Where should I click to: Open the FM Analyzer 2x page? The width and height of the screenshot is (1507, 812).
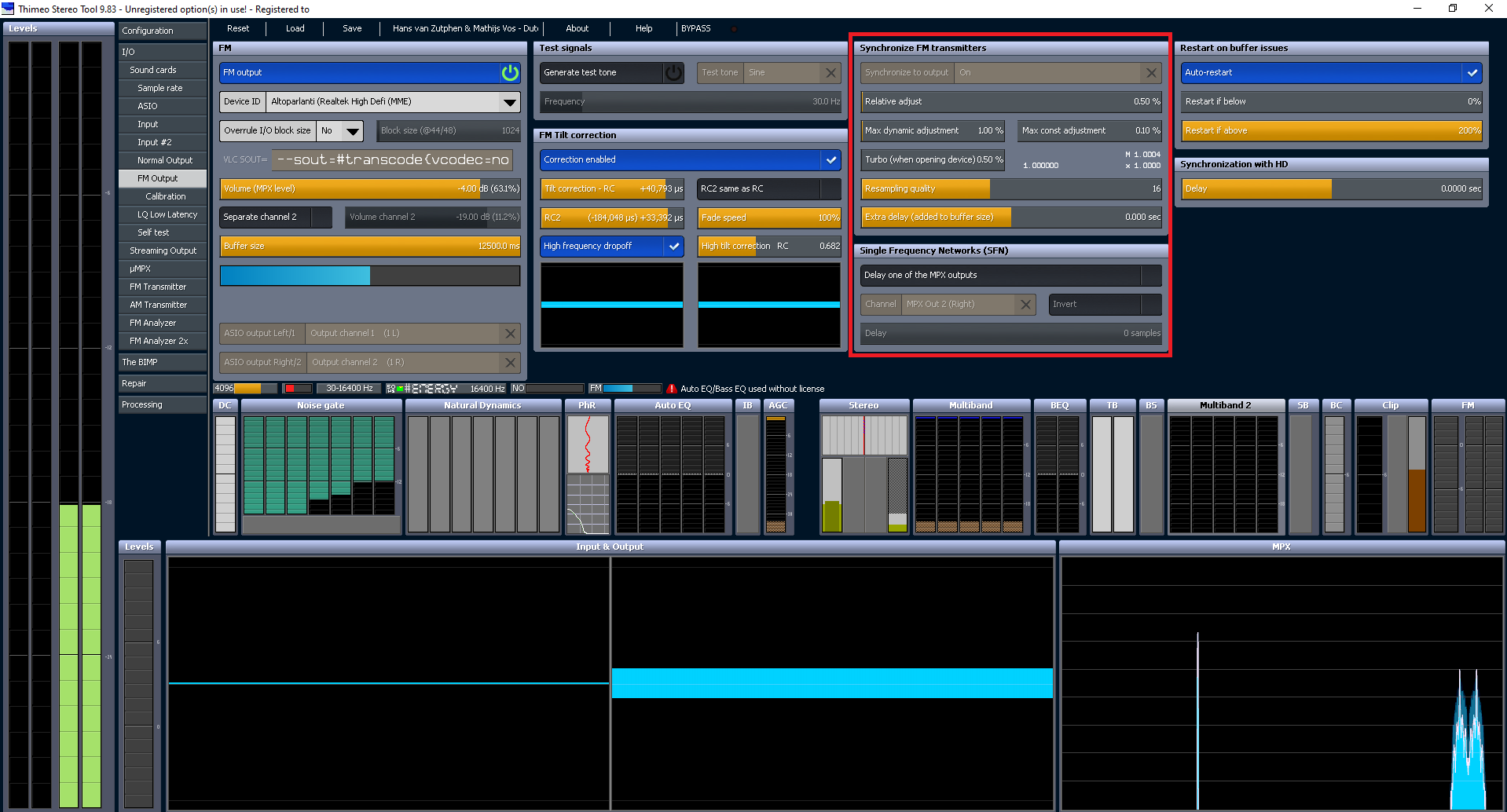coord(162,341)
